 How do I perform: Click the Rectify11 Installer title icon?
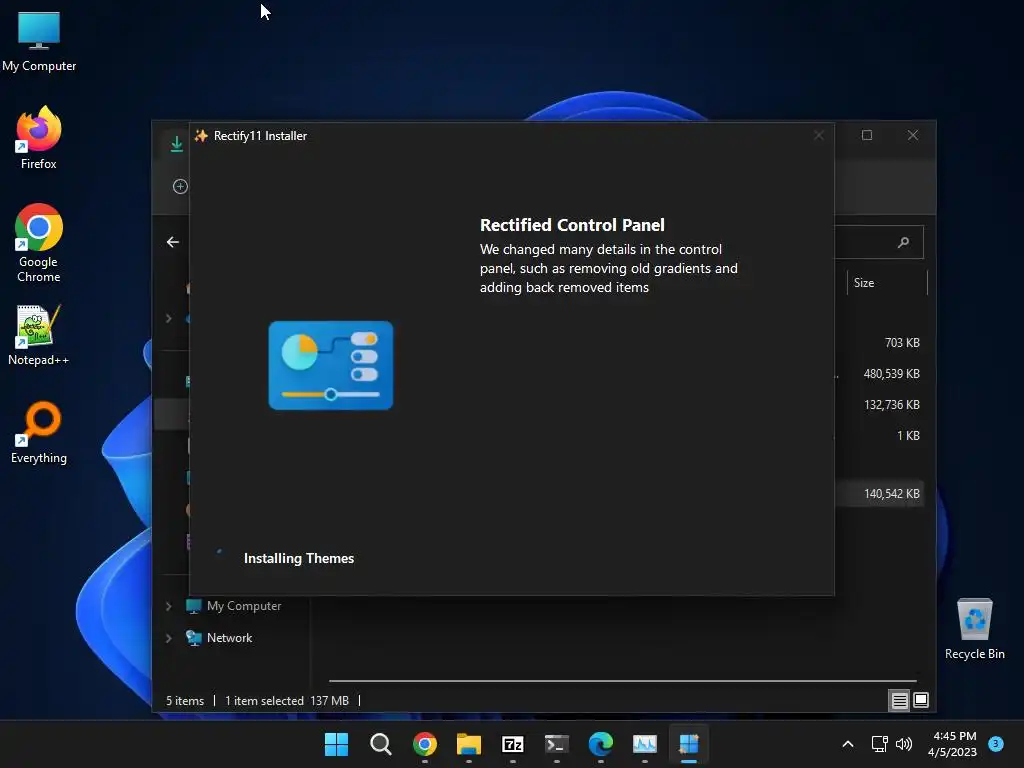click(201, 136)
